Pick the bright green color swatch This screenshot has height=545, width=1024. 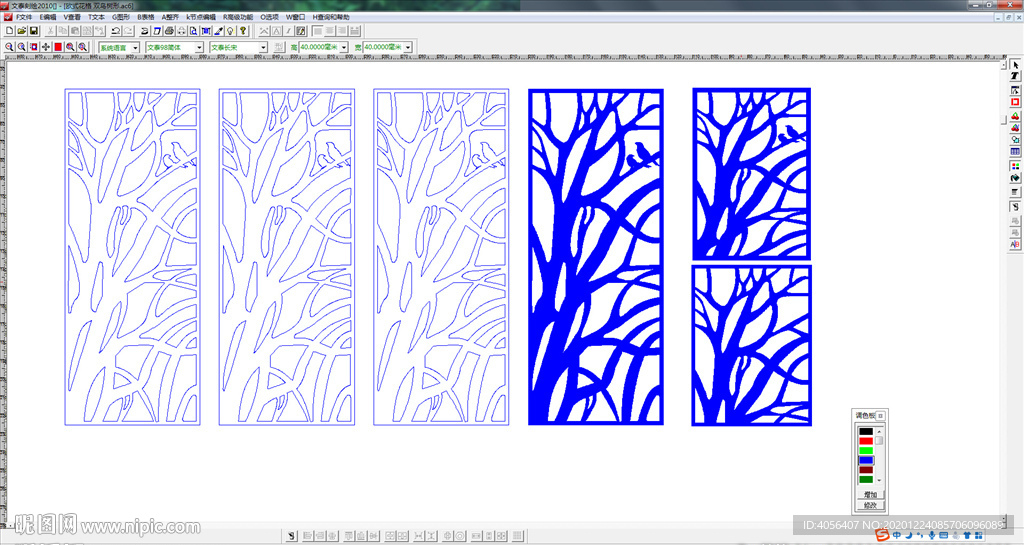pos(866,450)
